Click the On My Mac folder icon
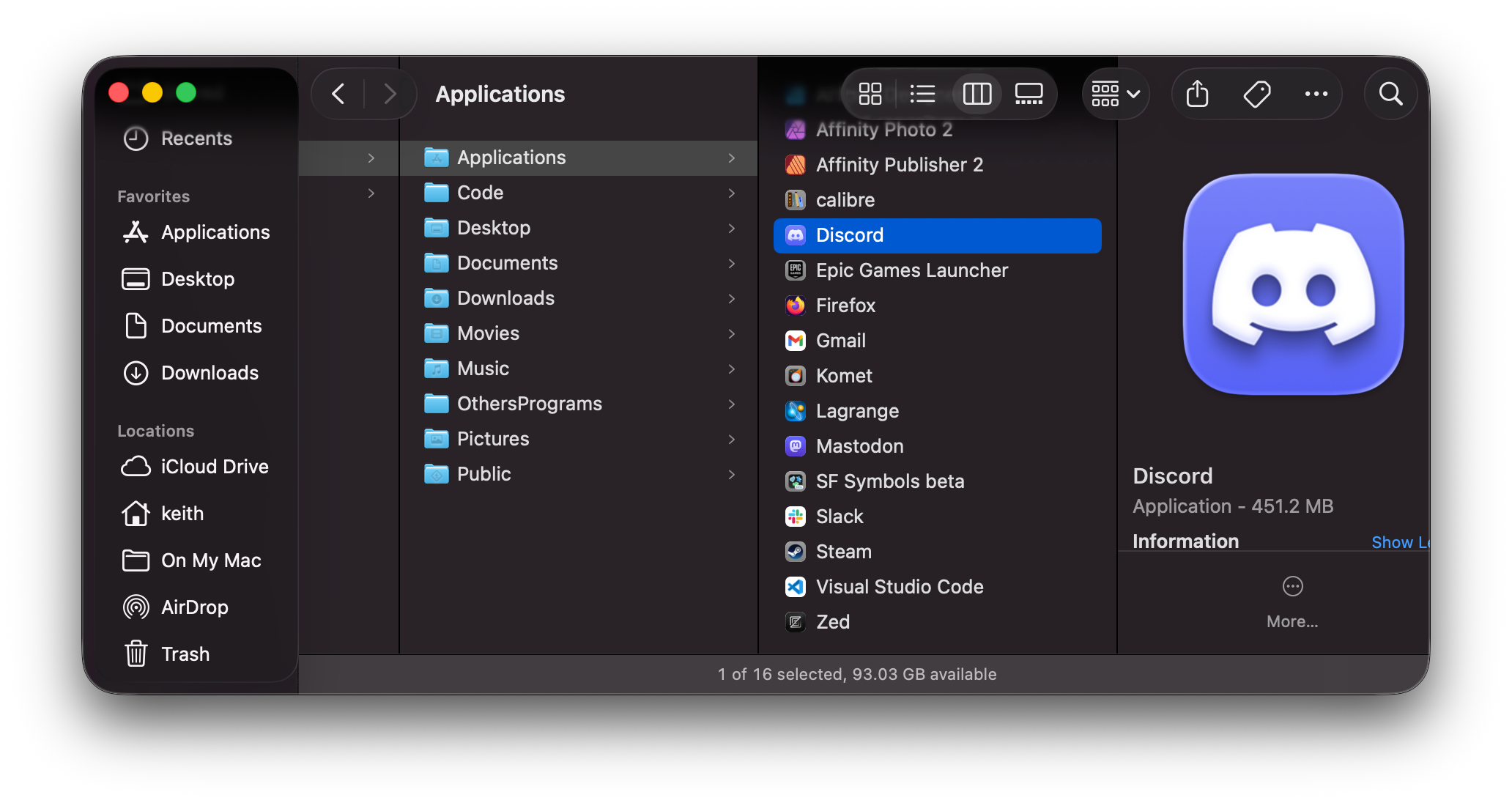Screen dimensions: 1512x803 pos(136,560)
